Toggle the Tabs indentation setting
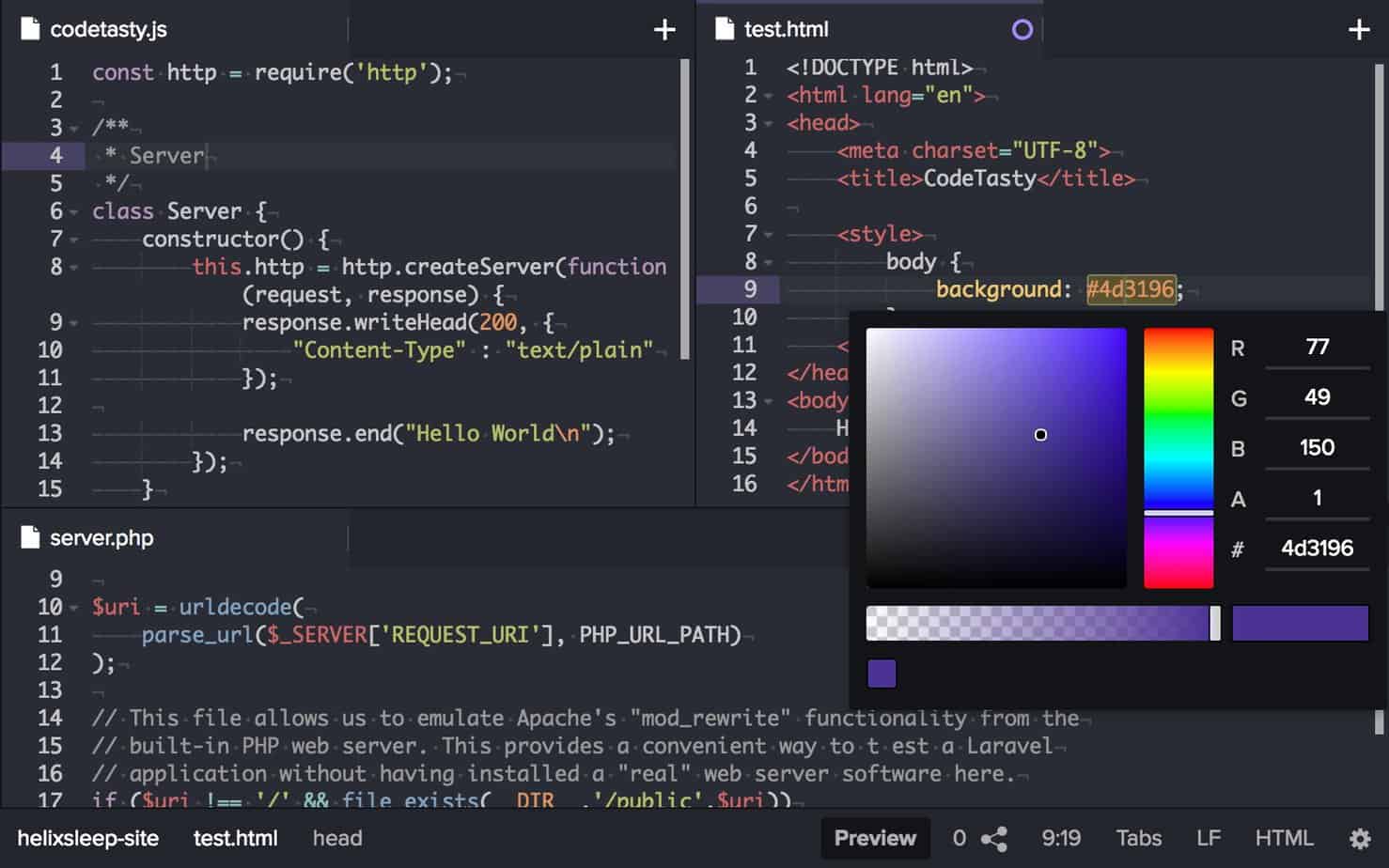Viewport: 1389px width, 868px height. [x=1138, y=838]
